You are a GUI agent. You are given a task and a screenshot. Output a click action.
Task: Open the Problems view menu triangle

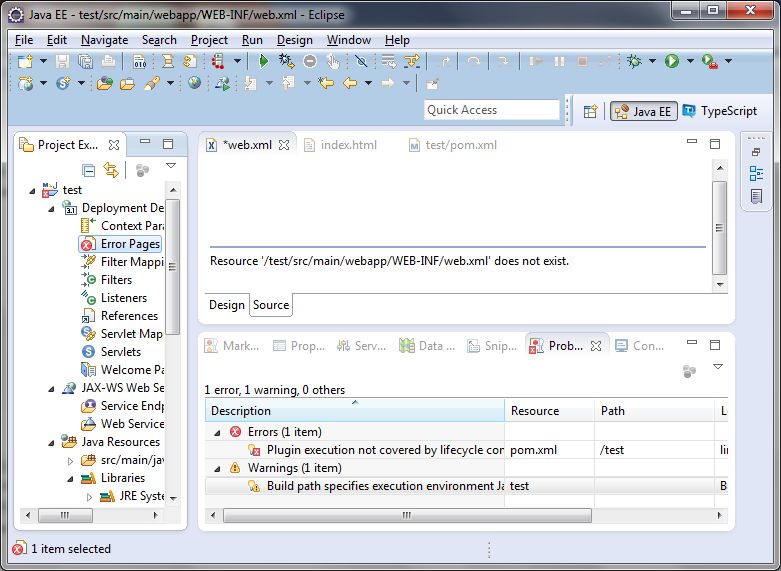coord(718,367)
